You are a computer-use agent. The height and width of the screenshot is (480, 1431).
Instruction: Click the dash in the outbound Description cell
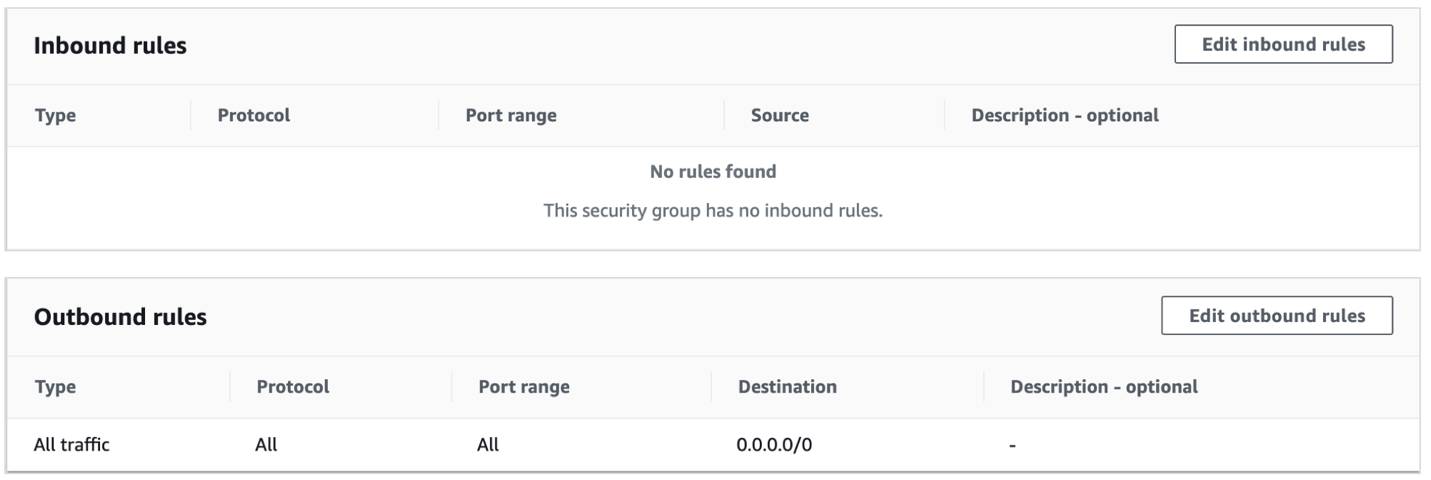(x=1013, y=446)
